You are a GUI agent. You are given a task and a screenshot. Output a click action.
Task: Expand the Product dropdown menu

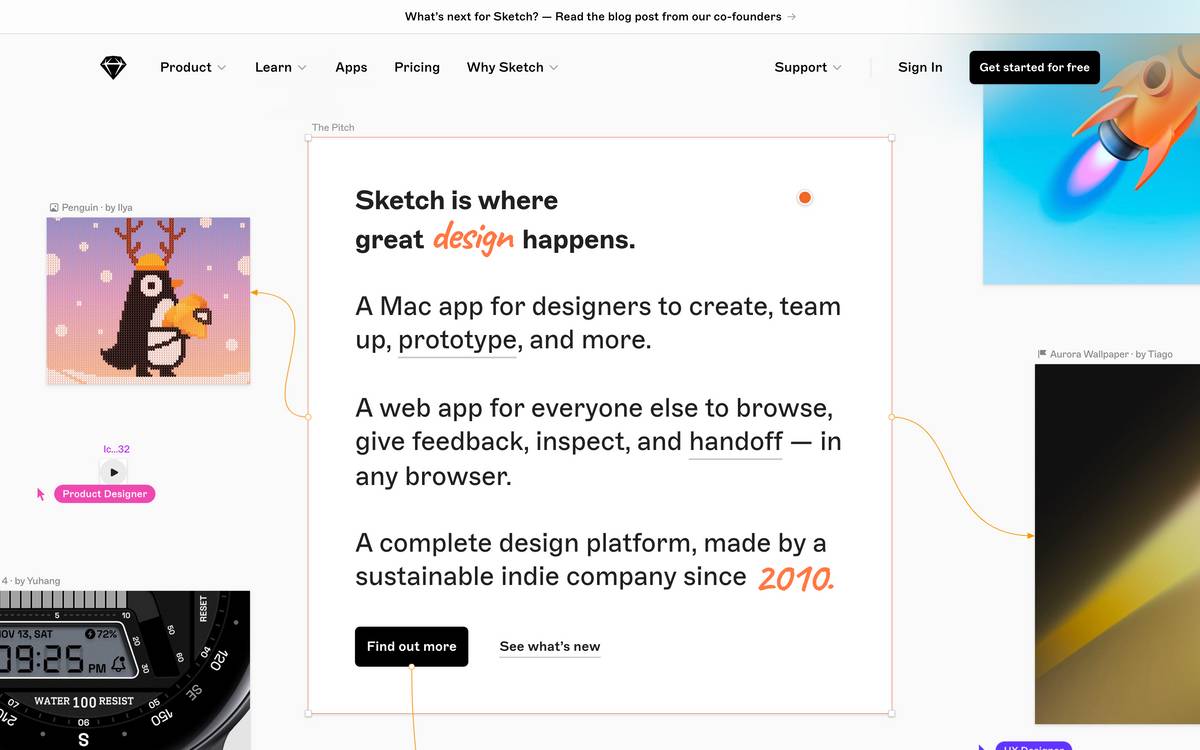coord(193,67)
